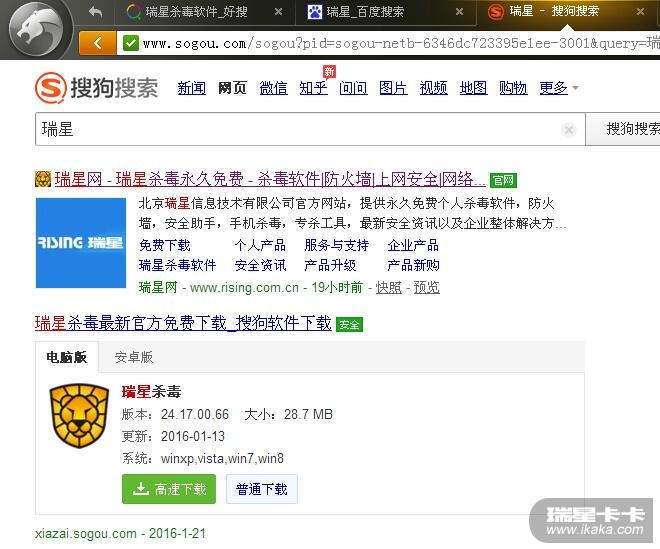Click the 官网 green badge
The height and width of the screenshot is (549, 660).
[x=503, y=180]
